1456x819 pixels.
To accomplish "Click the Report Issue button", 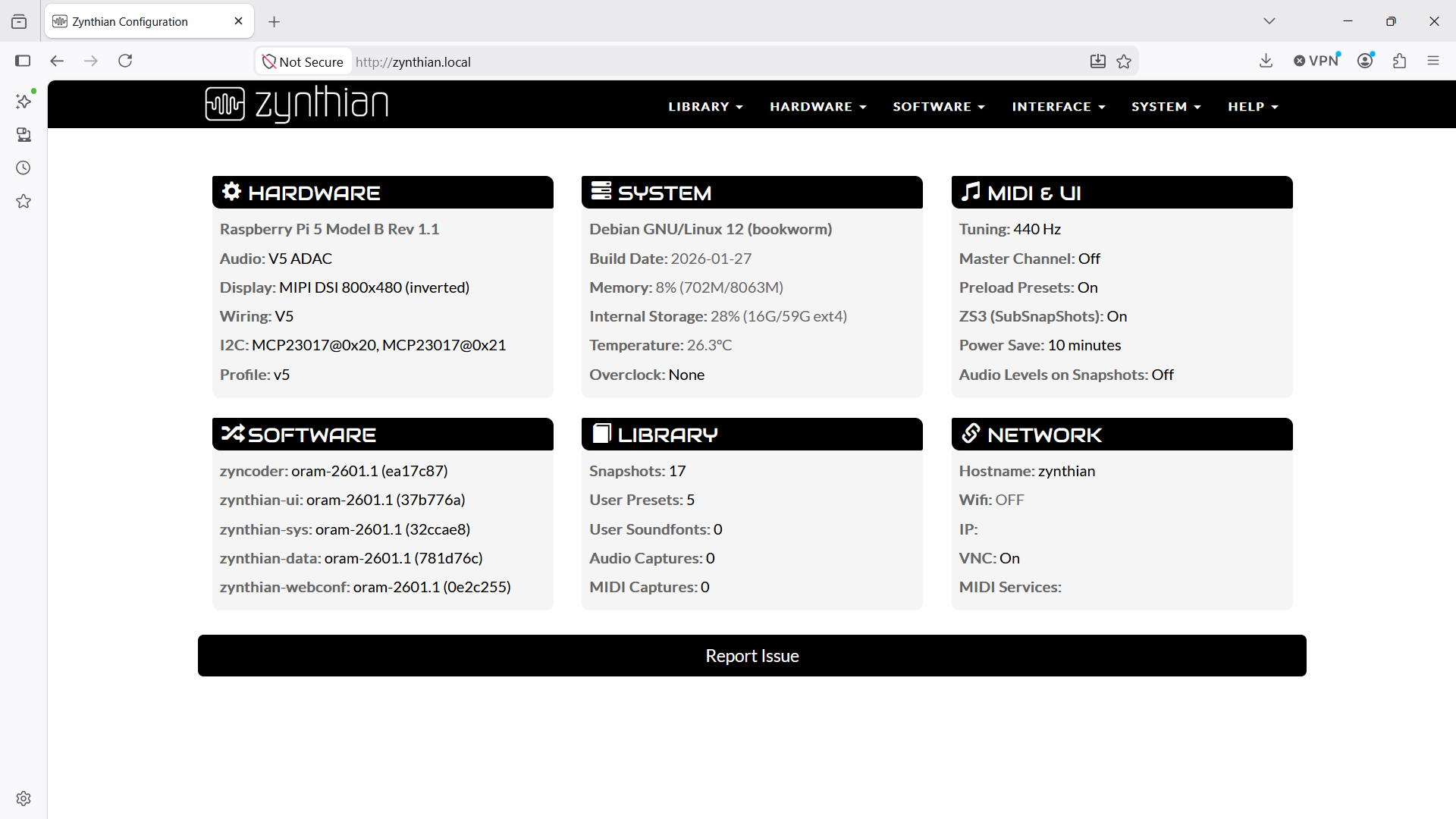I will pos(752,655).
